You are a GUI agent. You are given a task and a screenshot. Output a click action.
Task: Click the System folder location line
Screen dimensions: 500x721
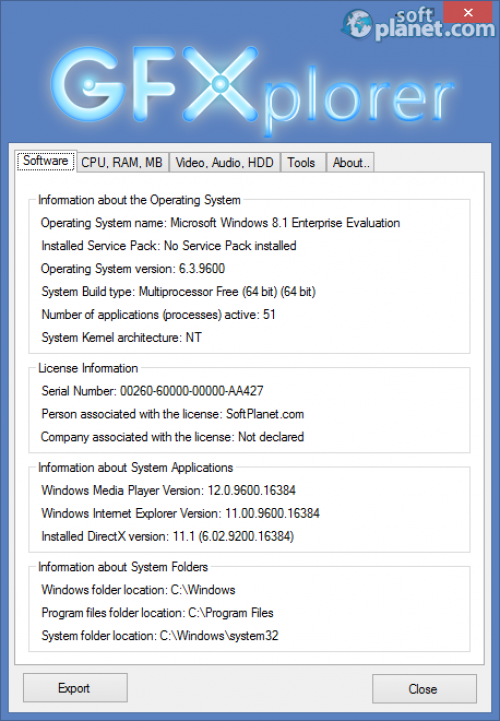[160, 635]
